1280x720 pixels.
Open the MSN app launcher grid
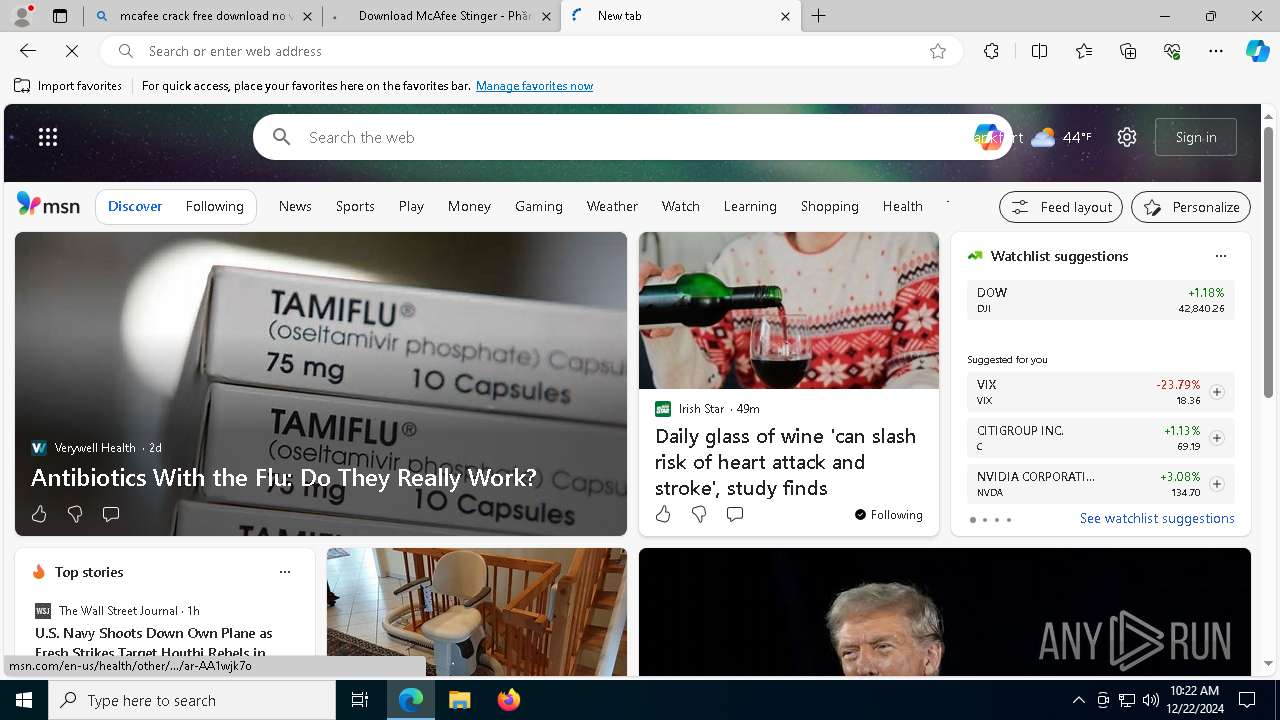tap(48, 137)
